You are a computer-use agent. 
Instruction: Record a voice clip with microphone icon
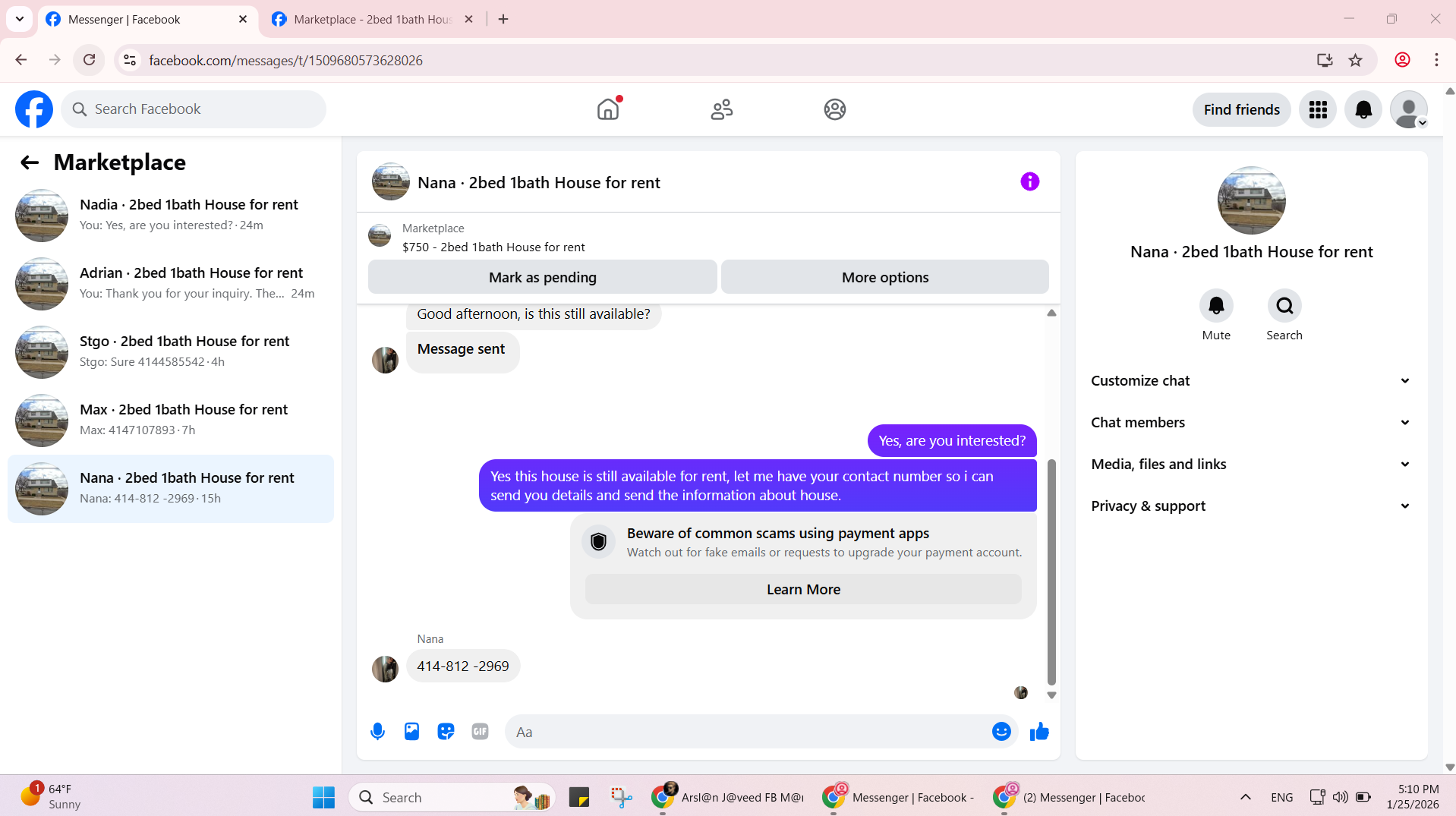(377, 732)
